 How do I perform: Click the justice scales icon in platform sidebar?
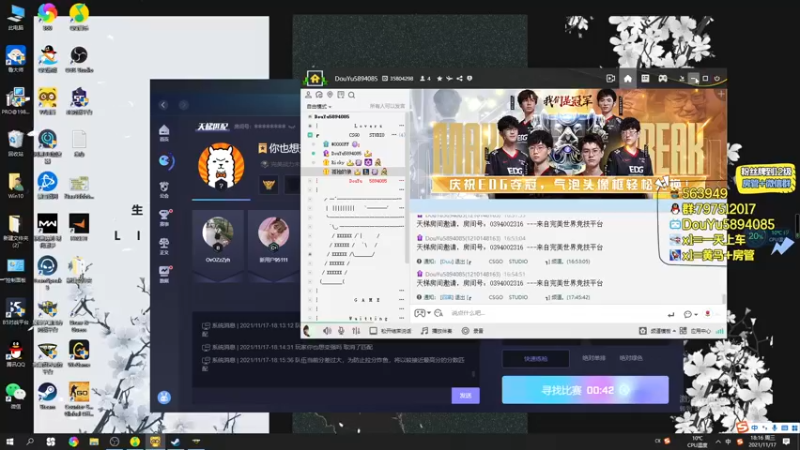pyautogui.click(x=164, y=246)
